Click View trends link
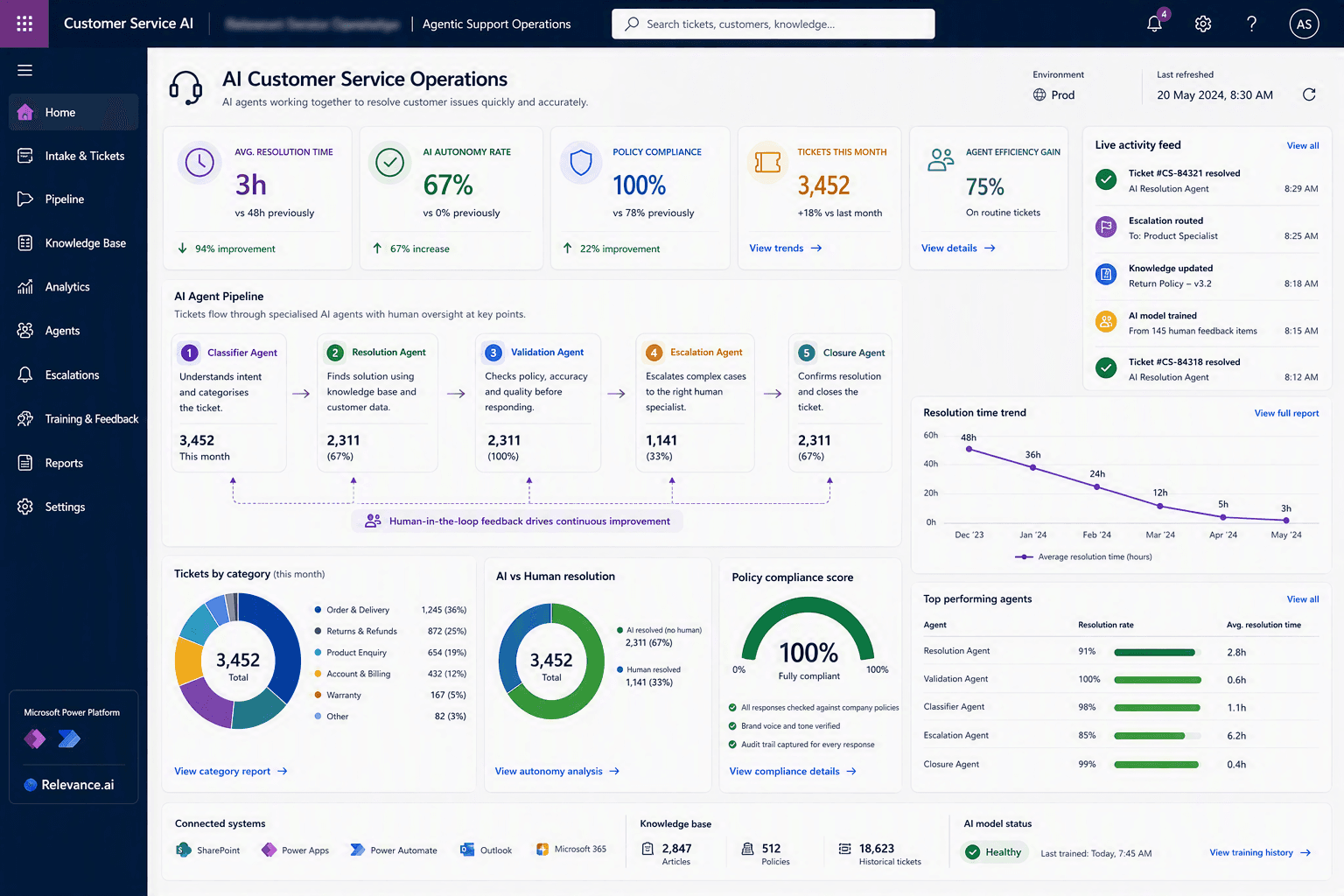 785,248
